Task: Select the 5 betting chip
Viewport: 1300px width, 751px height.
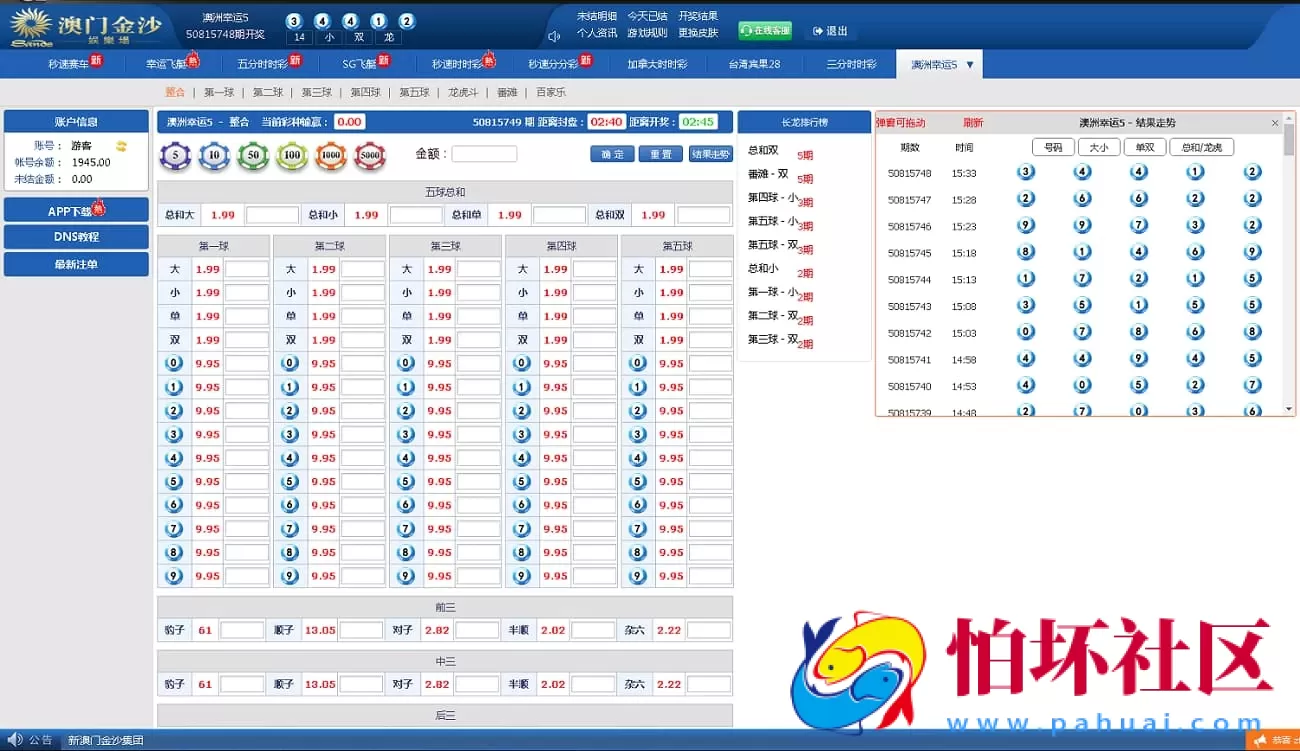Action: point(175,155)
